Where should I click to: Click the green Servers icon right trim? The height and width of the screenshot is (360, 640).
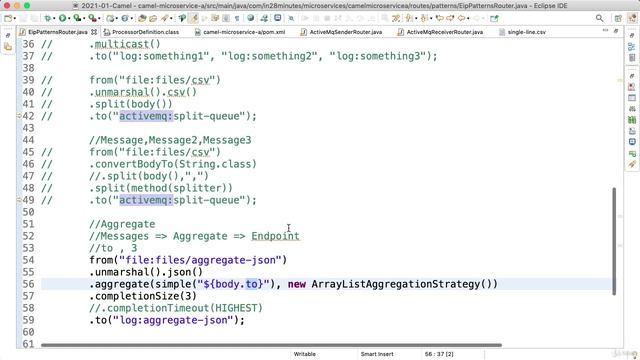pyautogui.click(x=632, y=120)
